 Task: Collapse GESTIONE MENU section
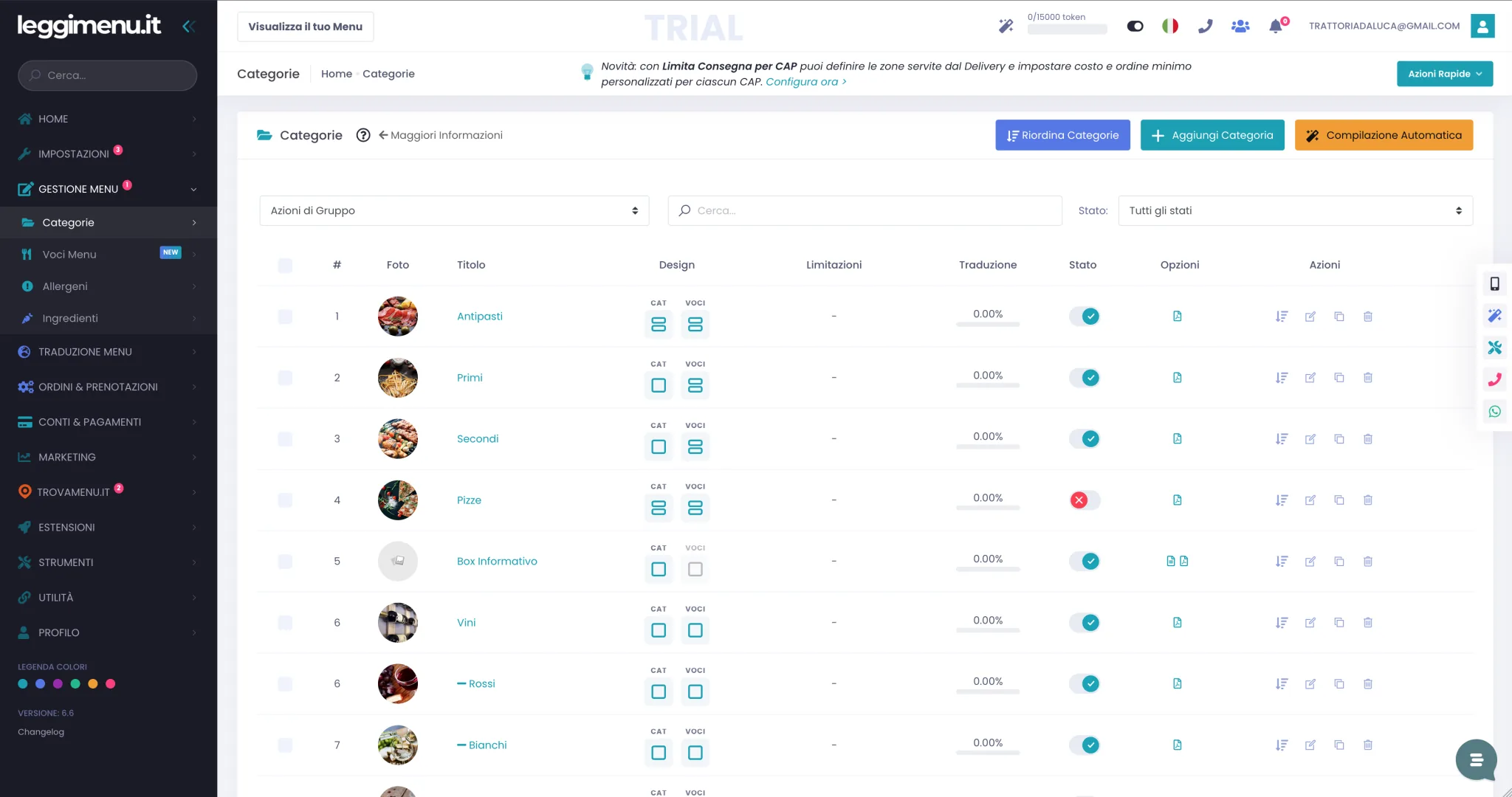click(109, 189)
